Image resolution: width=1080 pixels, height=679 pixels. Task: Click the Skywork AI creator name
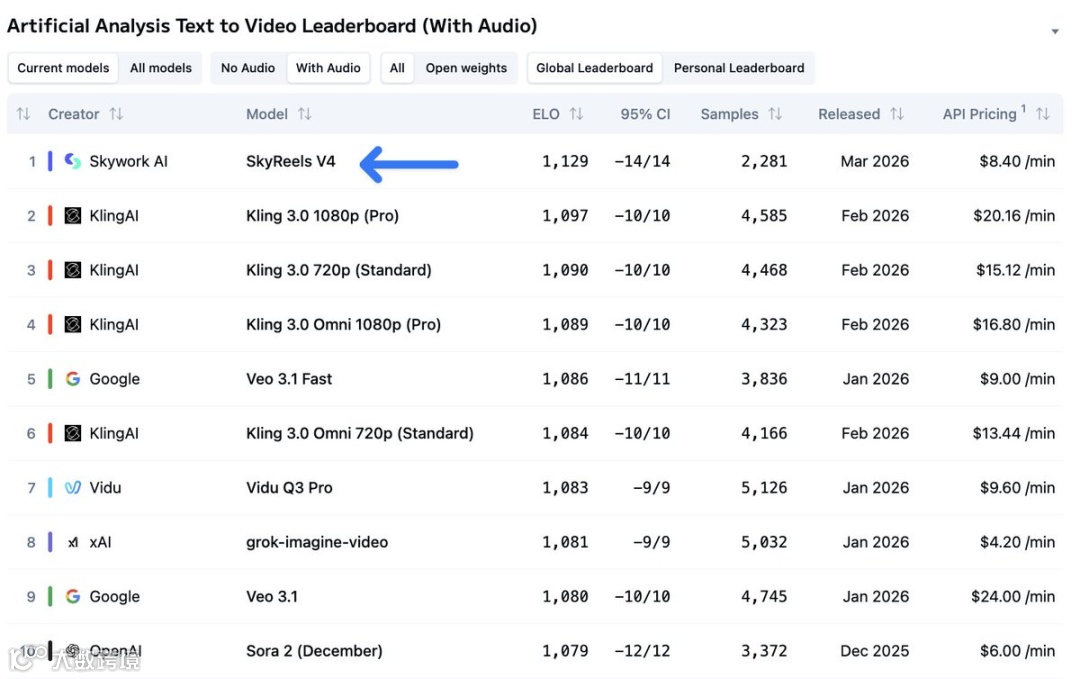[x=128, y=161]
